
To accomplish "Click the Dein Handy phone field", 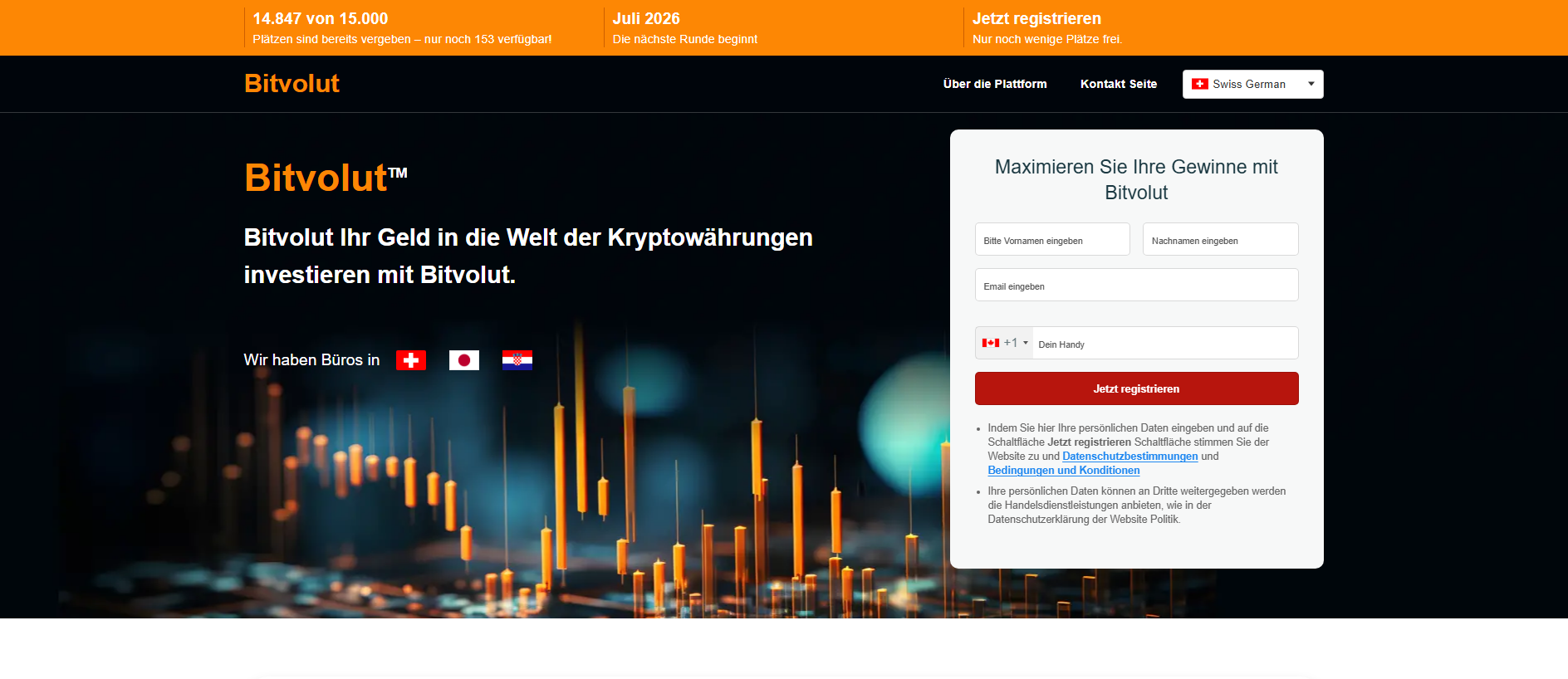I will (1165, 343).
